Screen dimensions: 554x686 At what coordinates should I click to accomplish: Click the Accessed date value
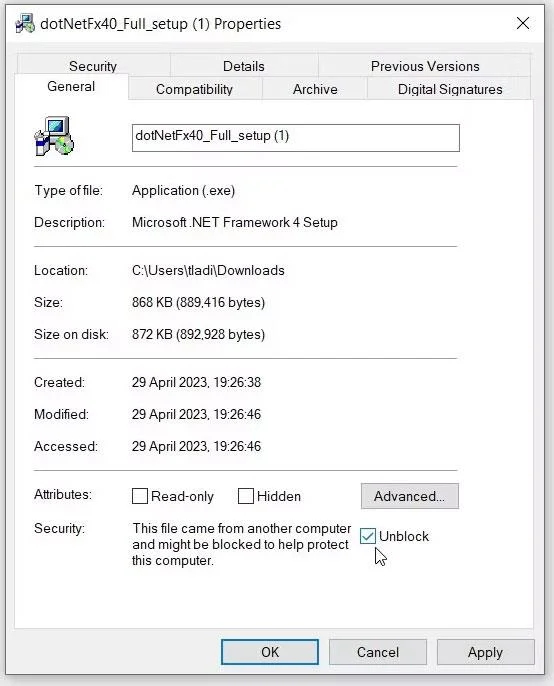pos(196,446)
